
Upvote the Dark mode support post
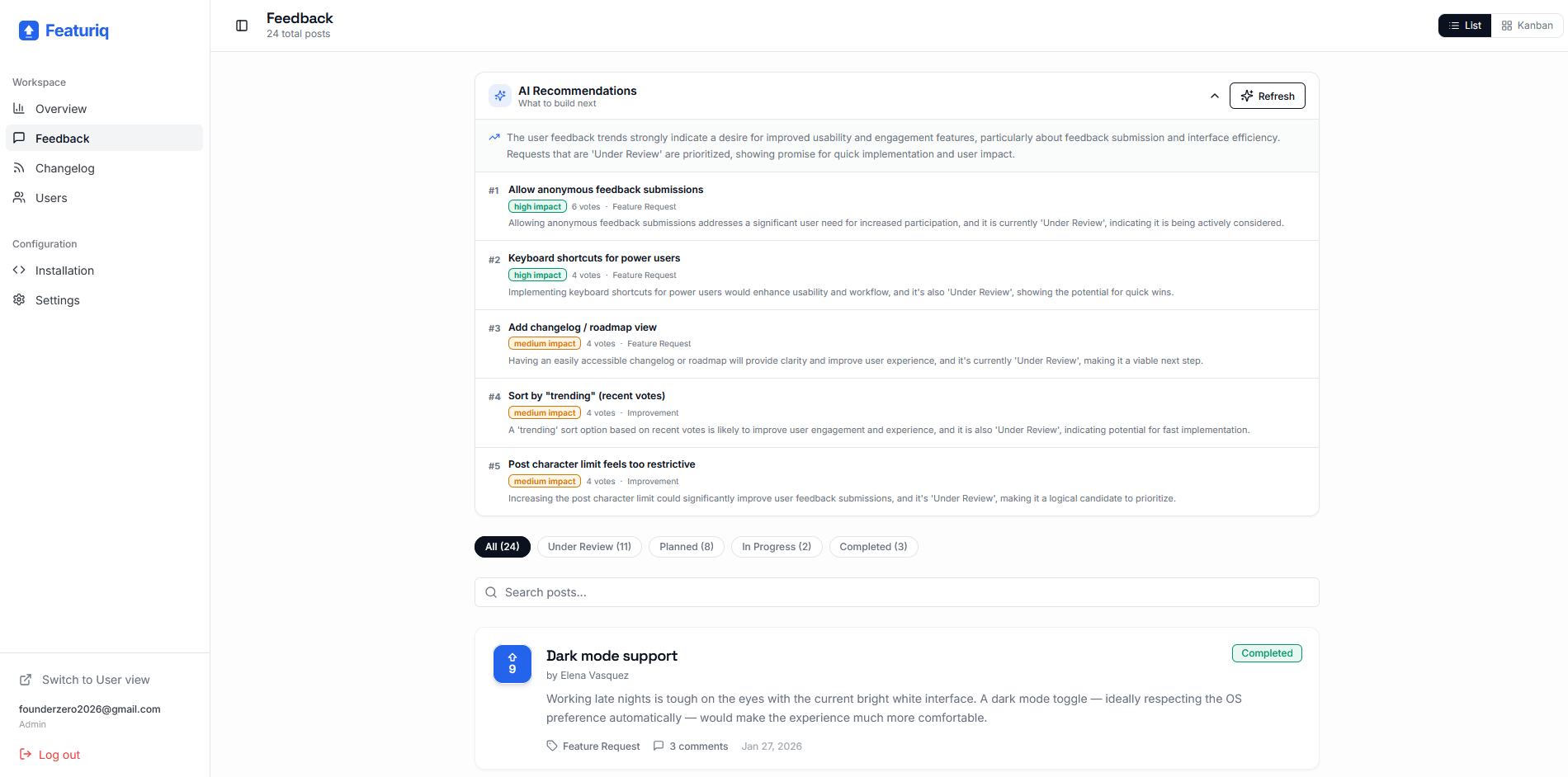(x=512, y=664)
